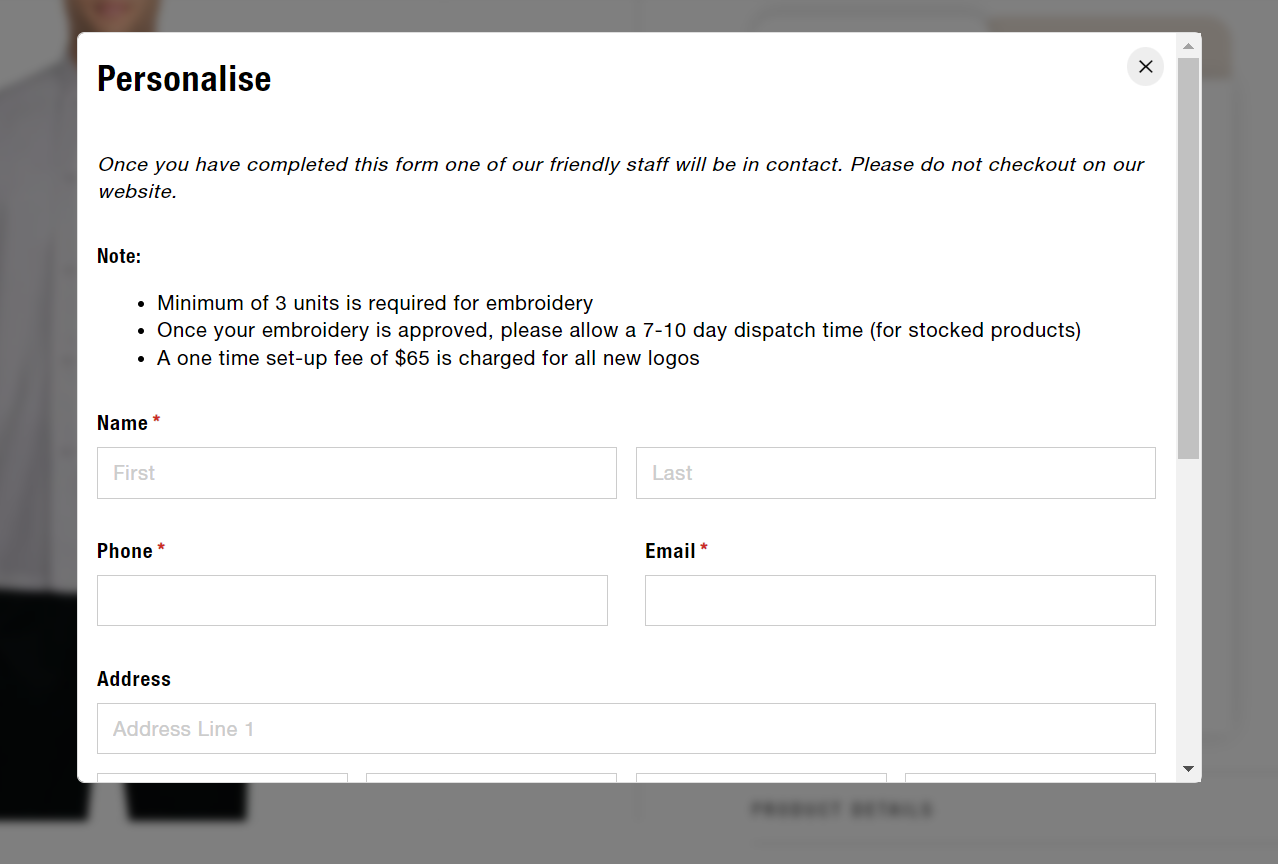Click the Phone field label
1278x864 pixels.
(125, 551)
